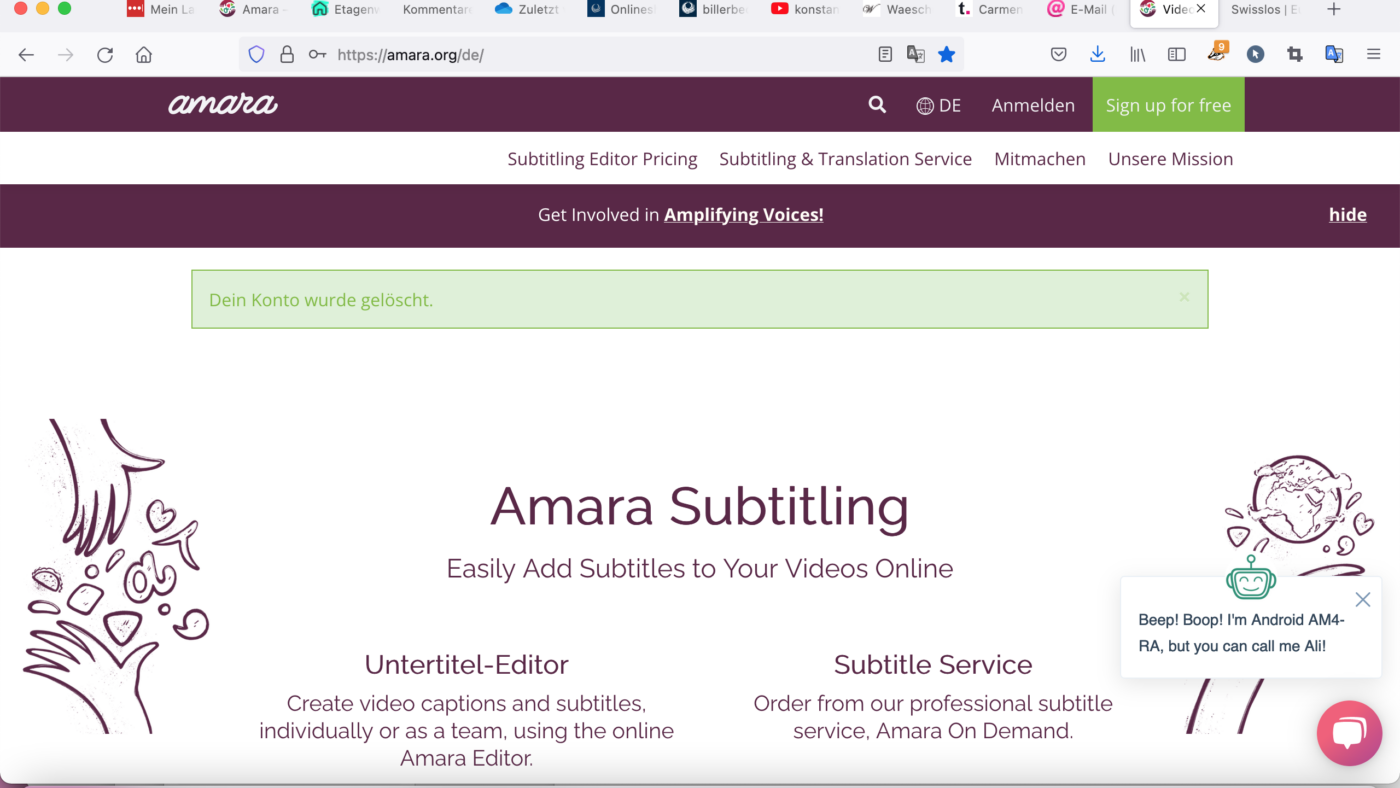Click Sign up for free button
This screenshot has width=1400, height=788.
(x=1168, y=105)
